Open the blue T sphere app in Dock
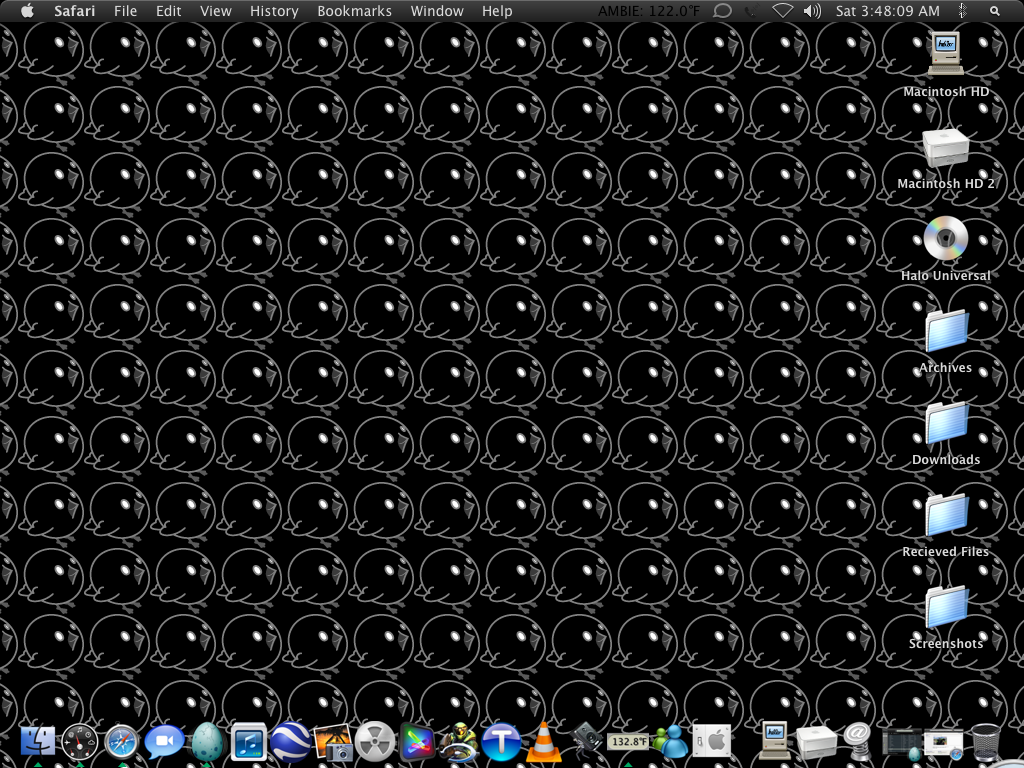Viewport: 1024px width, 768px height. click(501, 742)
